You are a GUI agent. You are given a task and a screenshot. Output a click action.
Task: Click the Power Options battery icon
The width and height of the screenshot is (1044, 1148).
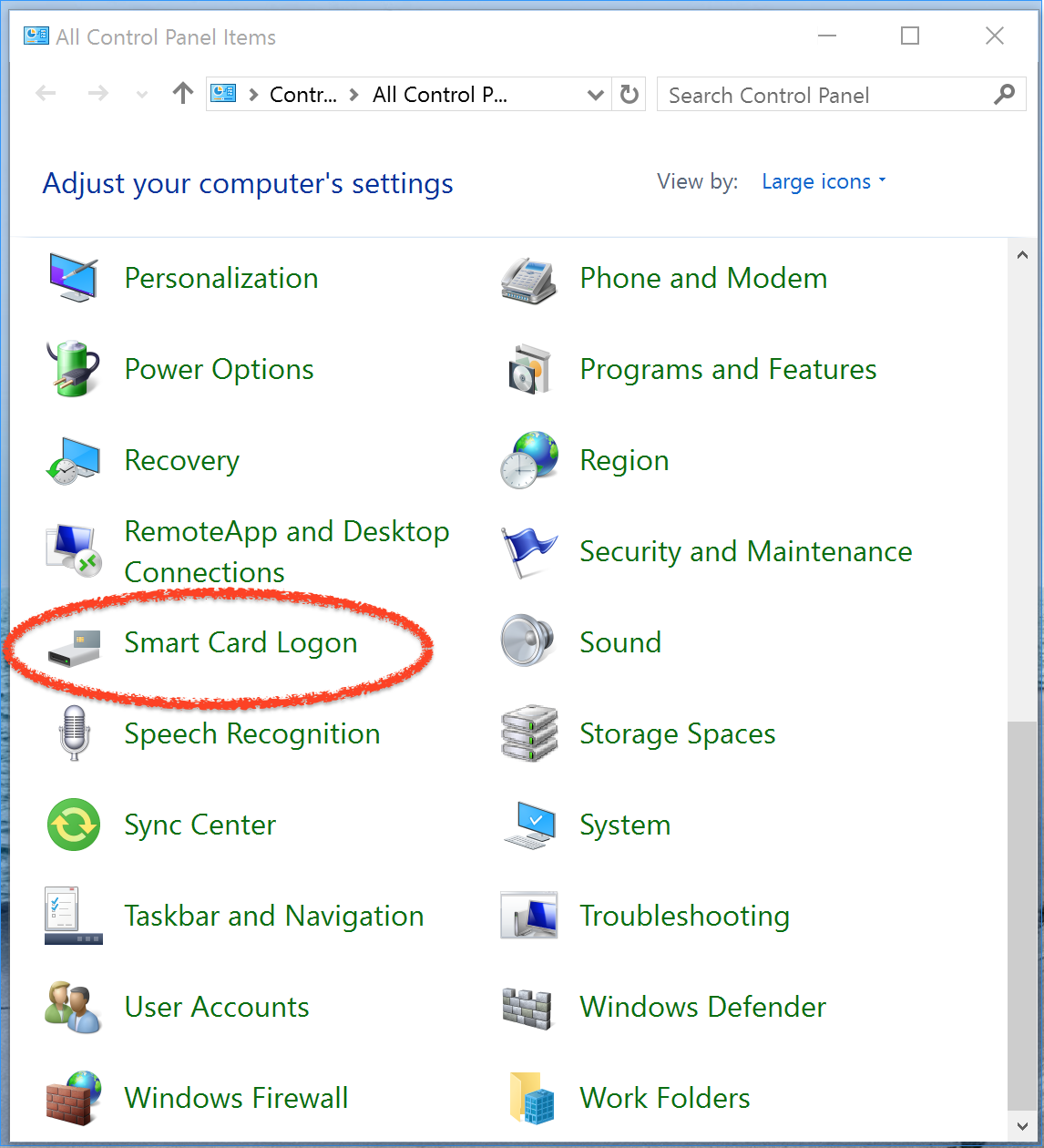(73, 369)
